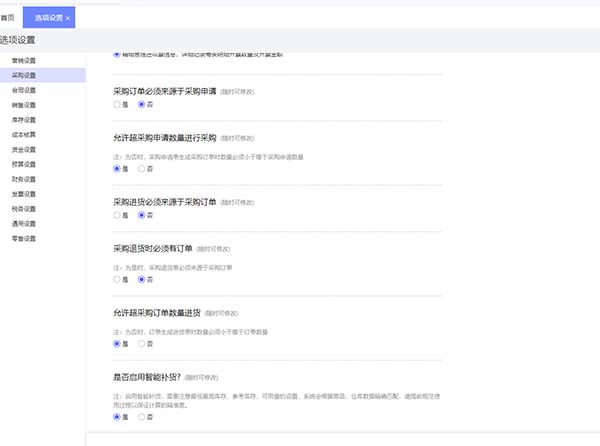Open 资金设置 in the left sidebar
This screenshot has height=446, width=600.
pyautogui.click(x=24, y=149)
